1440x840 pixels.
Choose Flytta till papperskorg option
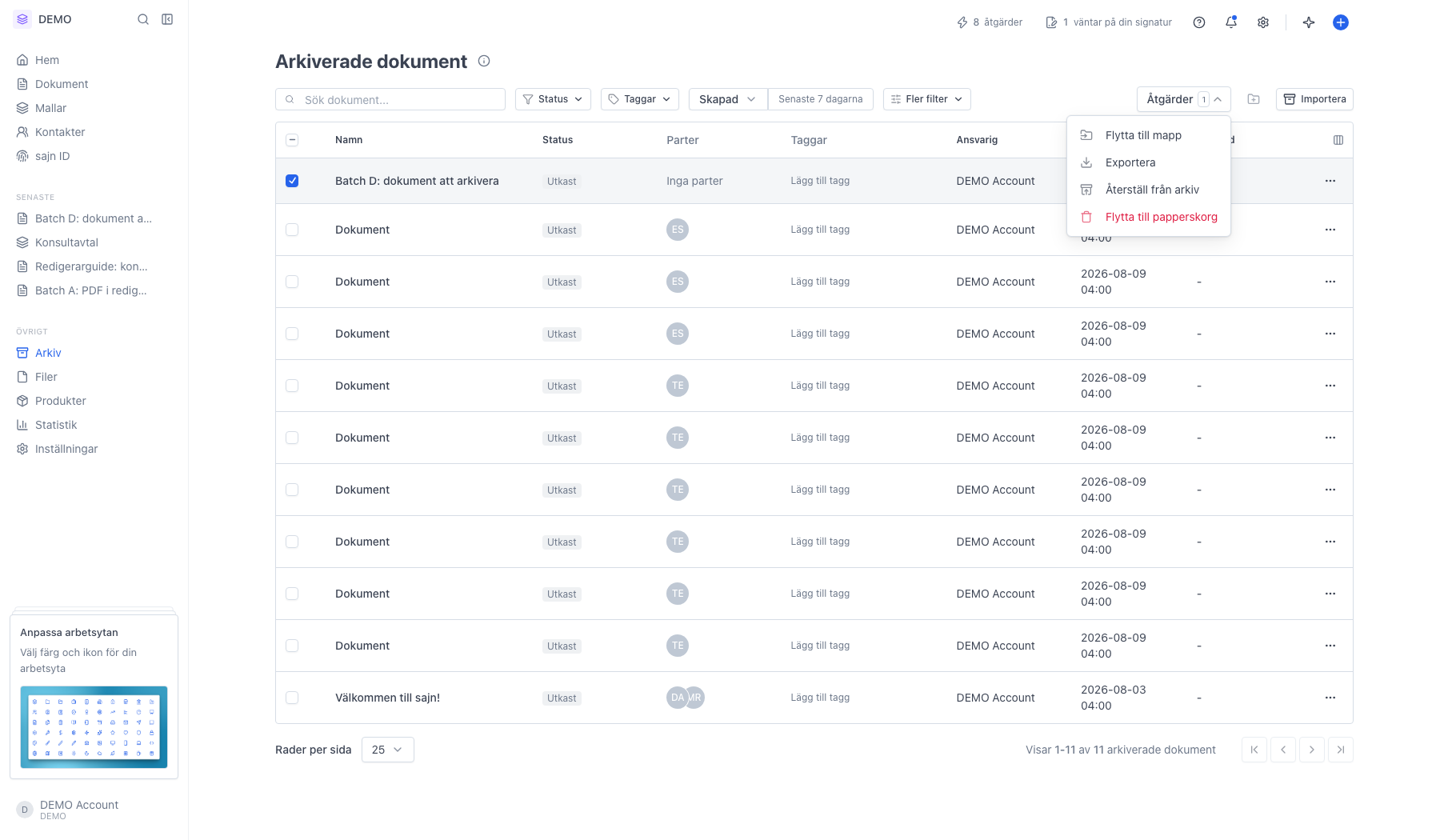[x=1148, y=217]
